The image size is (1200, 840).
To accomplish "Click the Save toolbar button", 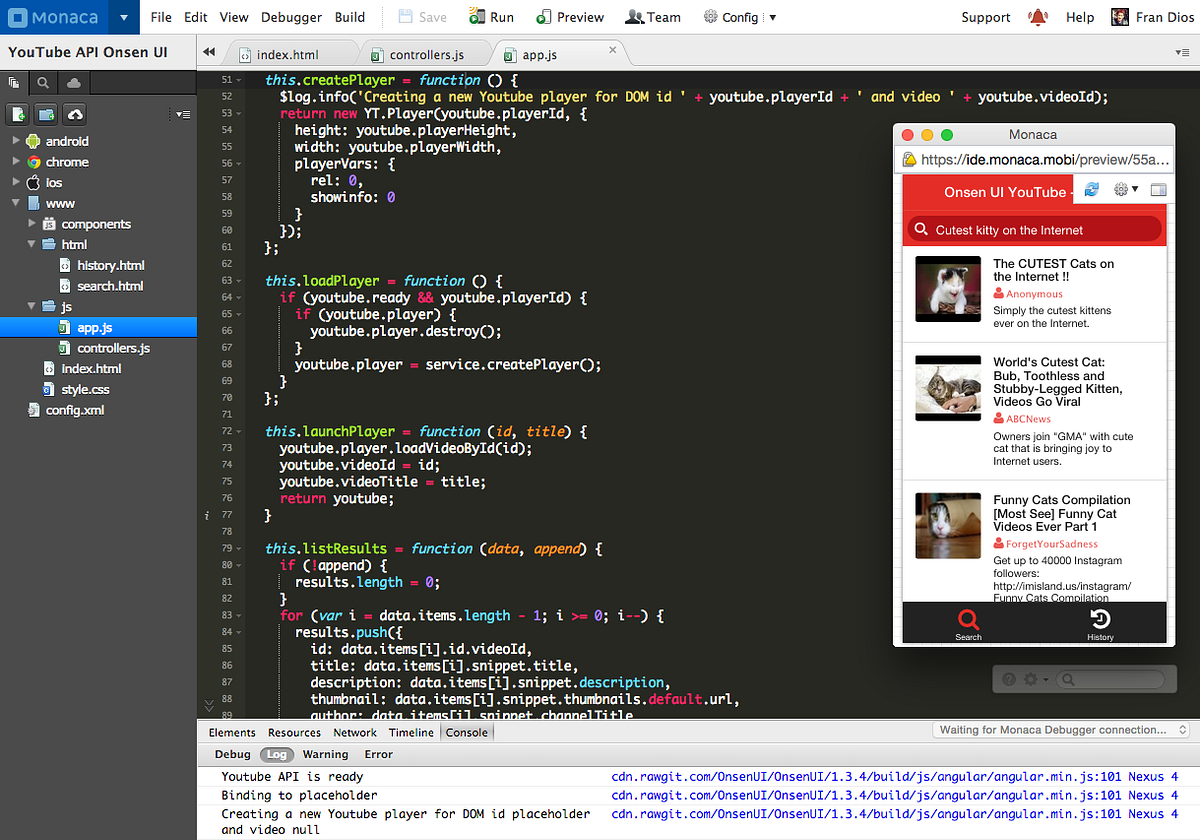I will [422, 17].
